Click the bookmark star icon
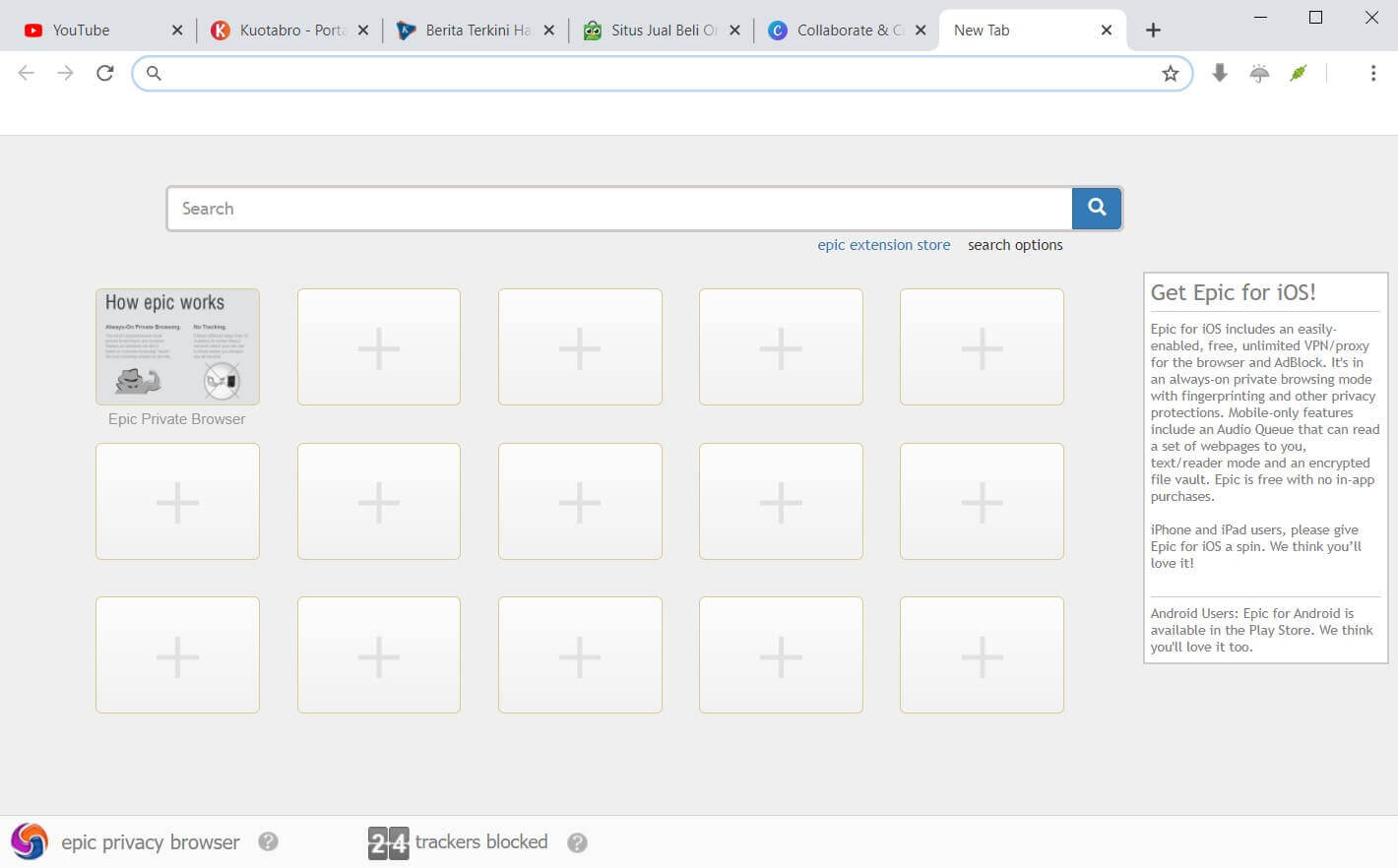This screenshot has height=868, width=1398. coord(1170,74)
